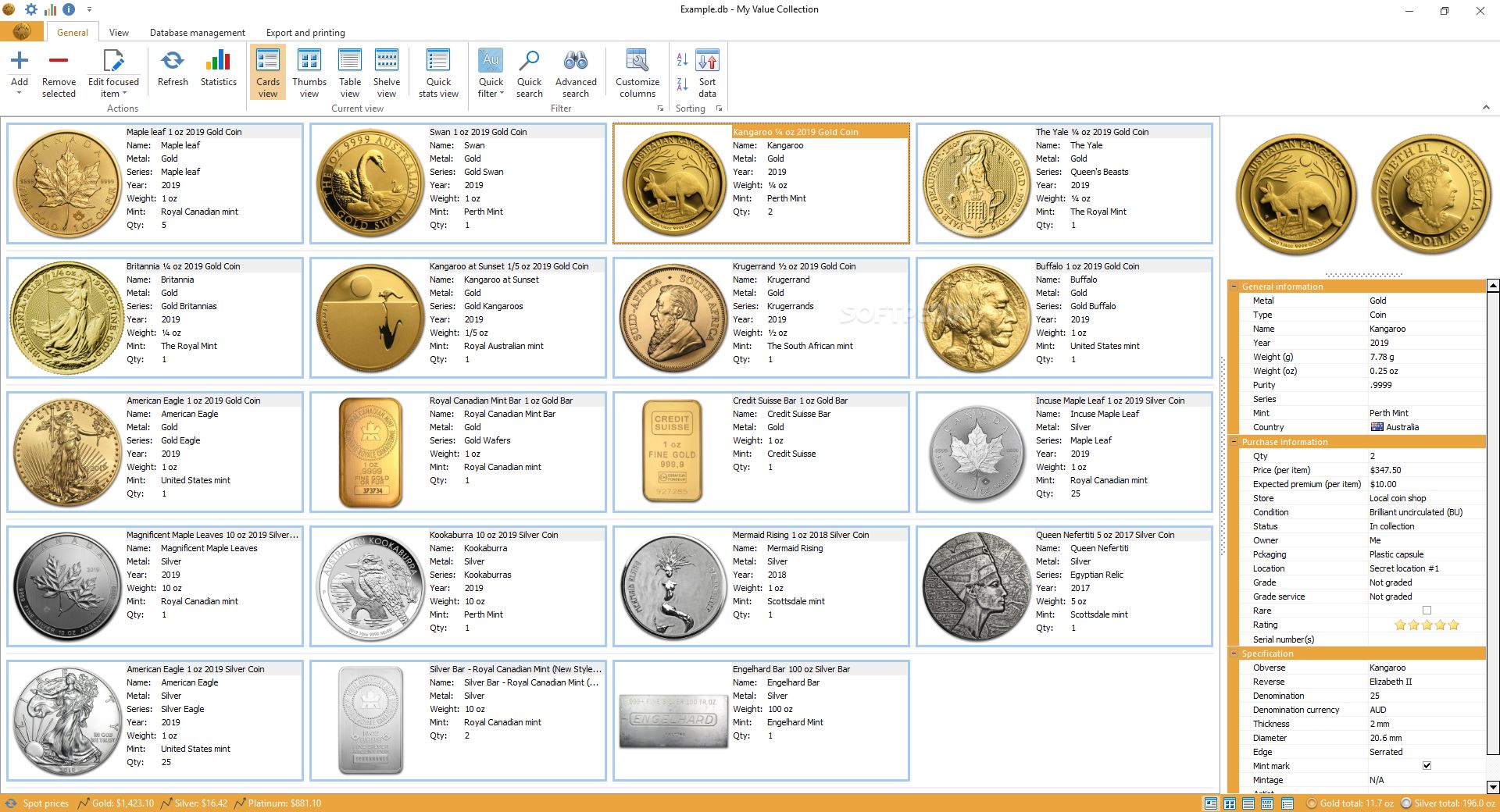
Task: Click the statistics icon in title bar
Action: tap(50, 9)
